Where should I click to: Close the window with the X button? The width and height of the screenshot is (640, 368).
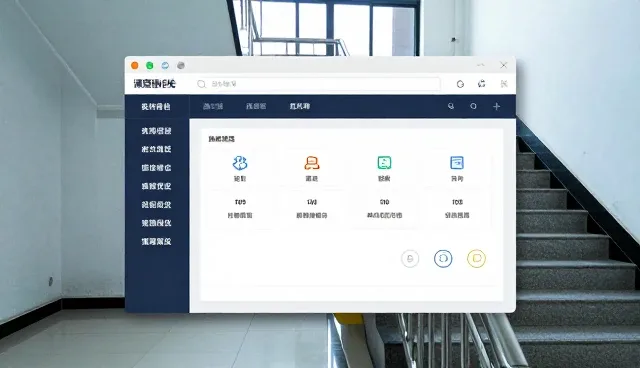point(504,65)
